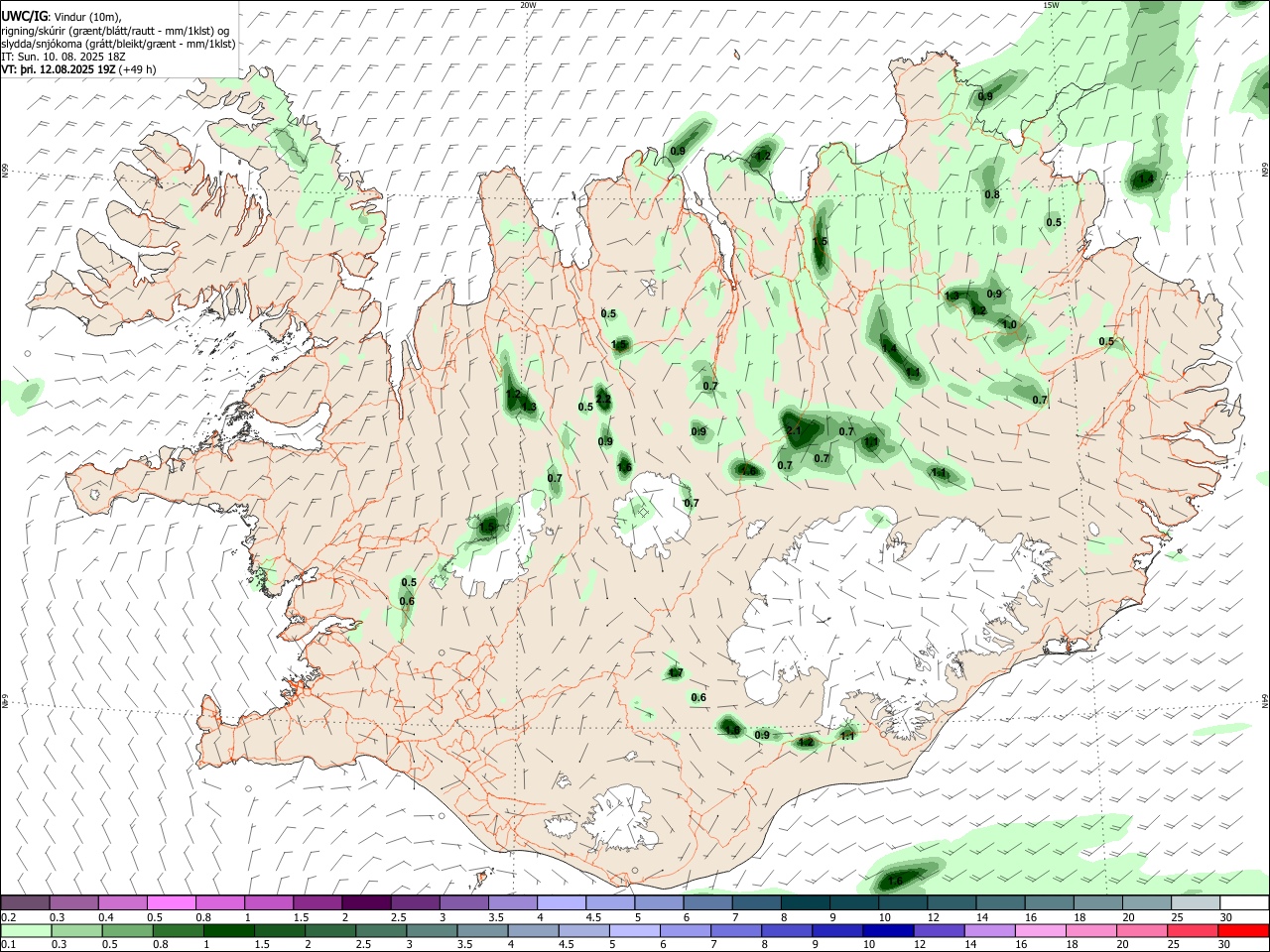Pick the light gray swatch labeled 25 in snow legend
The width and height of the screenshot is (1270, 952).
[x=1196, y=902]
